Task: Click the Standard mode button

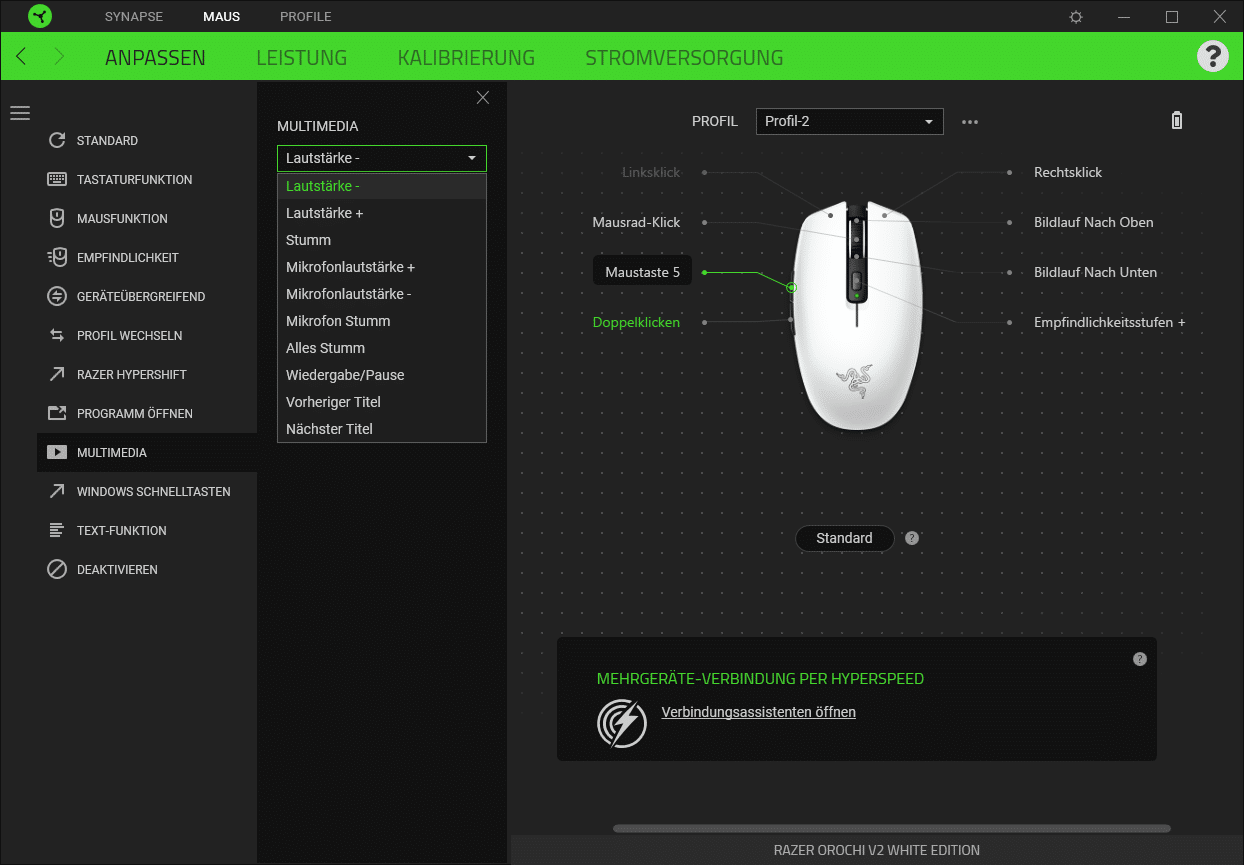Action: [x=844, y=538]
